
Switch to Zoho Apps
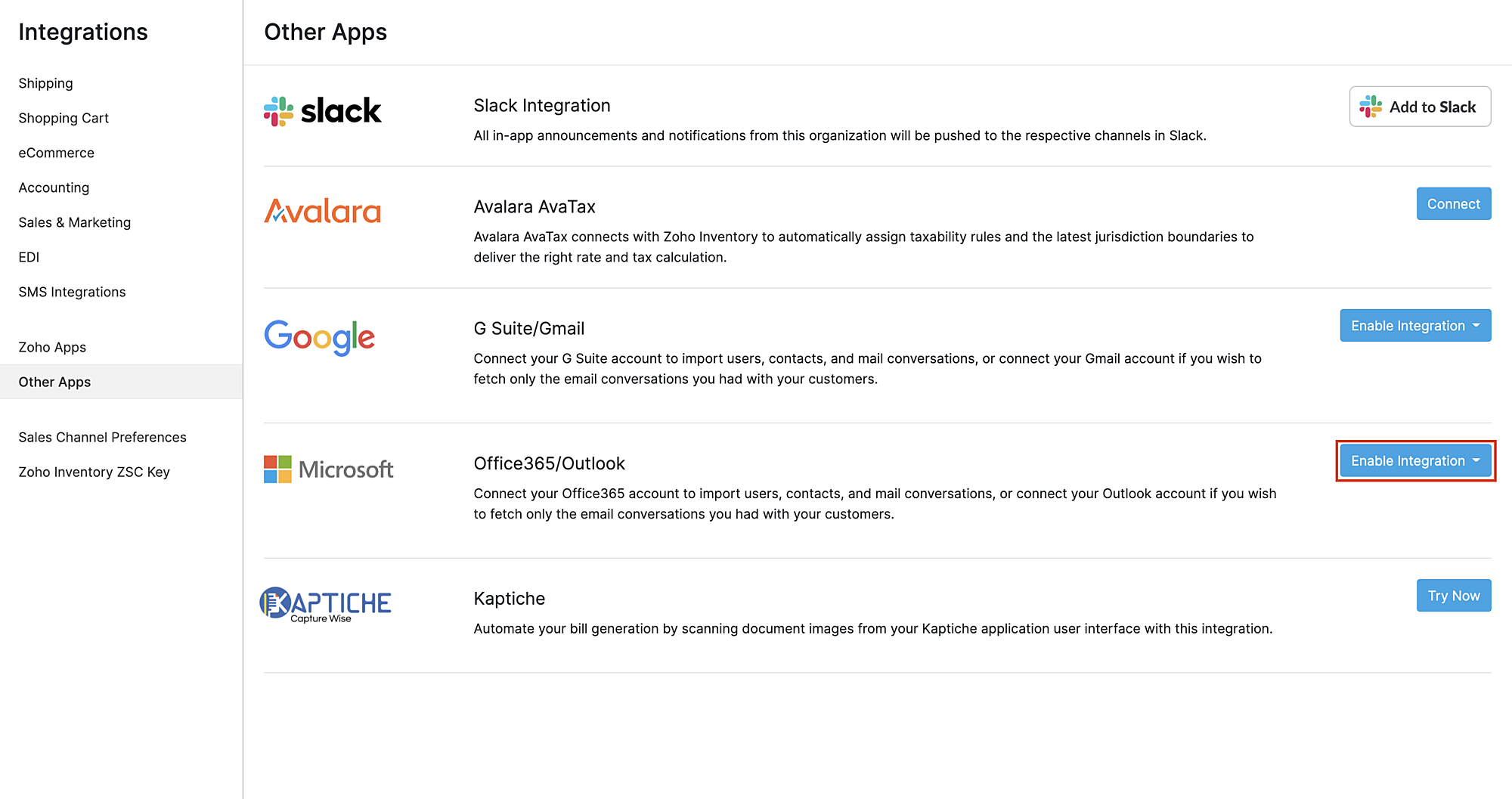point(52,347)
